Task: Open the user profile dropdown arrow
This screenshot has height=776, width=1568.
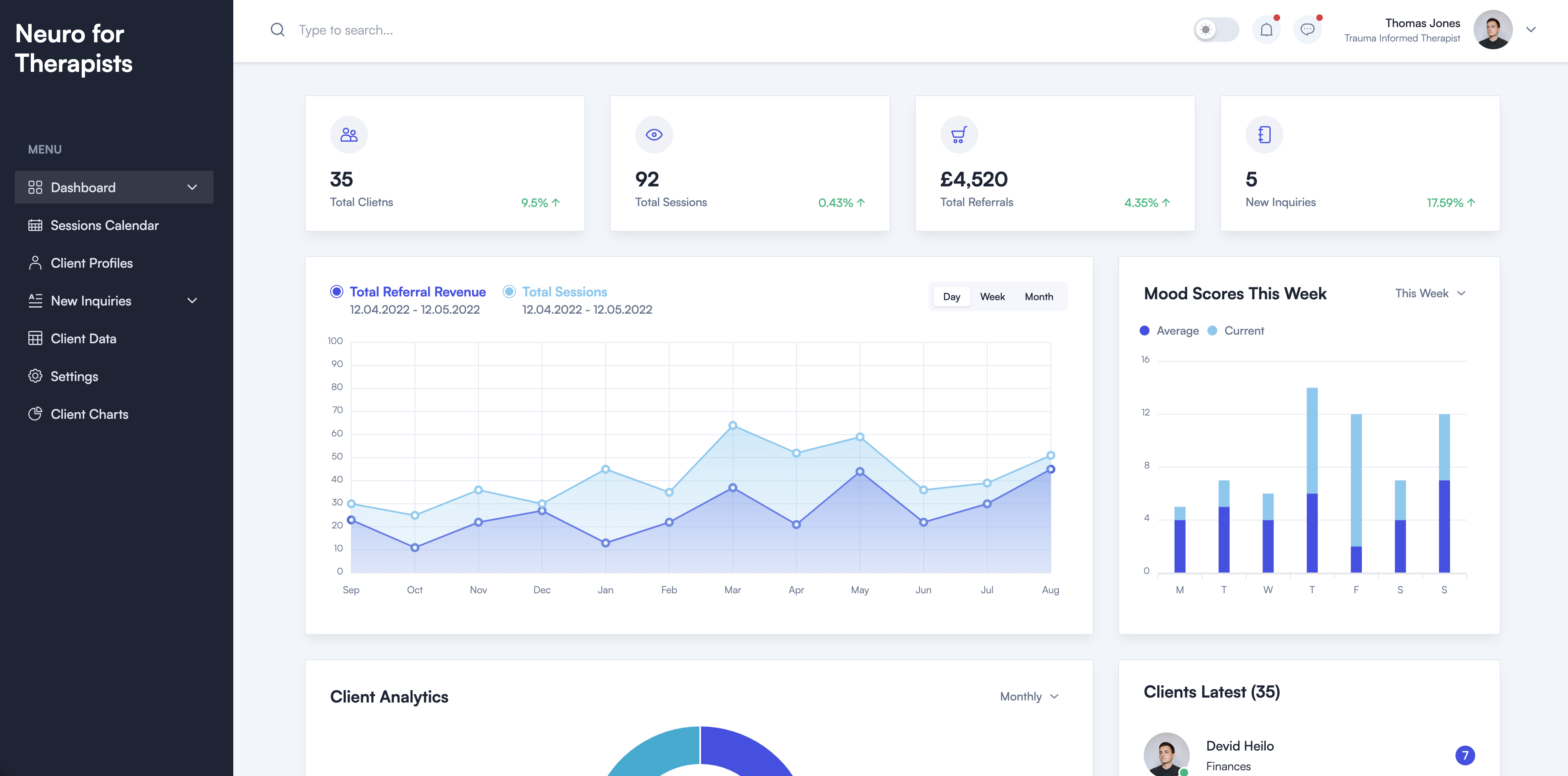Action: point(1531,30)
